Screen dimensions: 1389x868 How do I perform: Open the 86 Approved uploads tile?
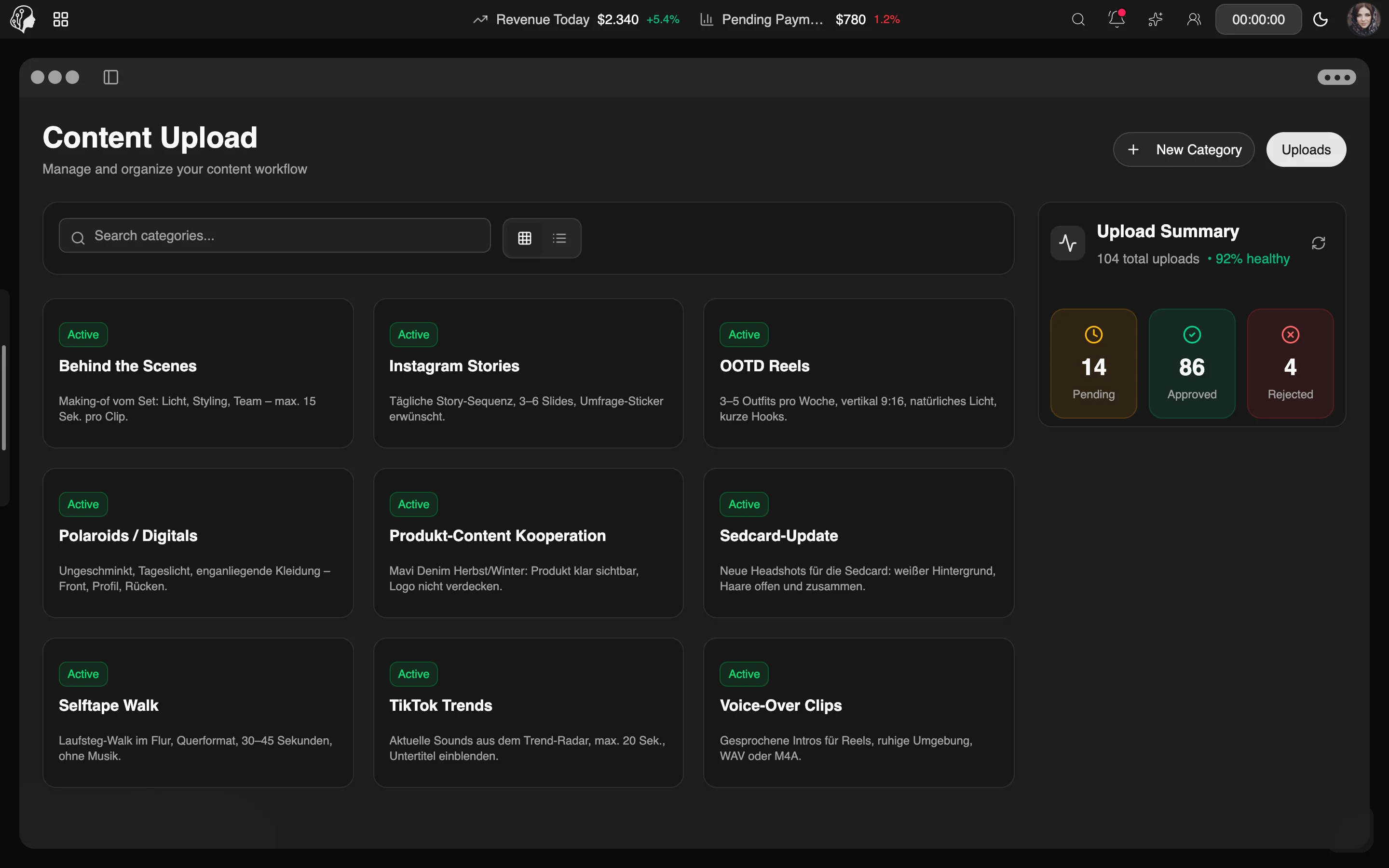click(x=1192, y=364)
